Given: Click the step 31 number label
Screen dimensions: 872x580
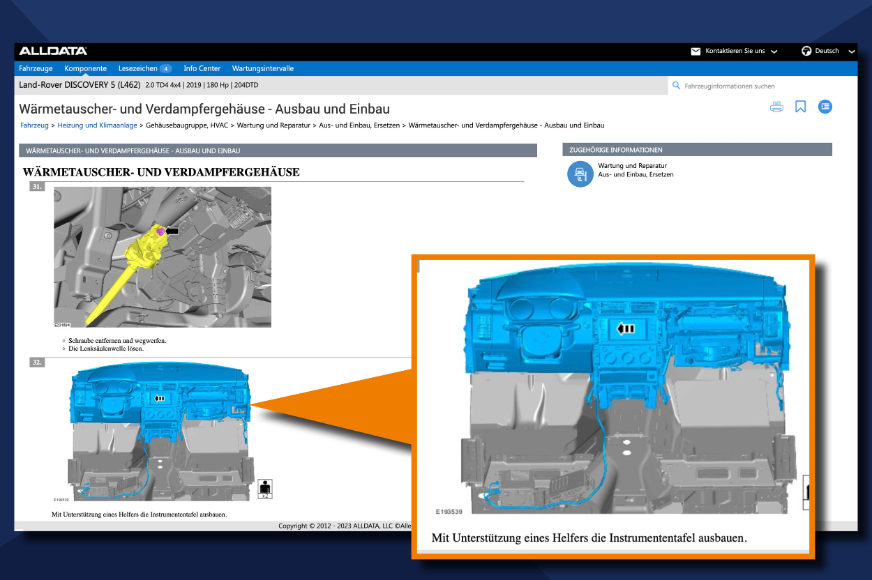Looking at the screenshot, I should coord(37,186).
